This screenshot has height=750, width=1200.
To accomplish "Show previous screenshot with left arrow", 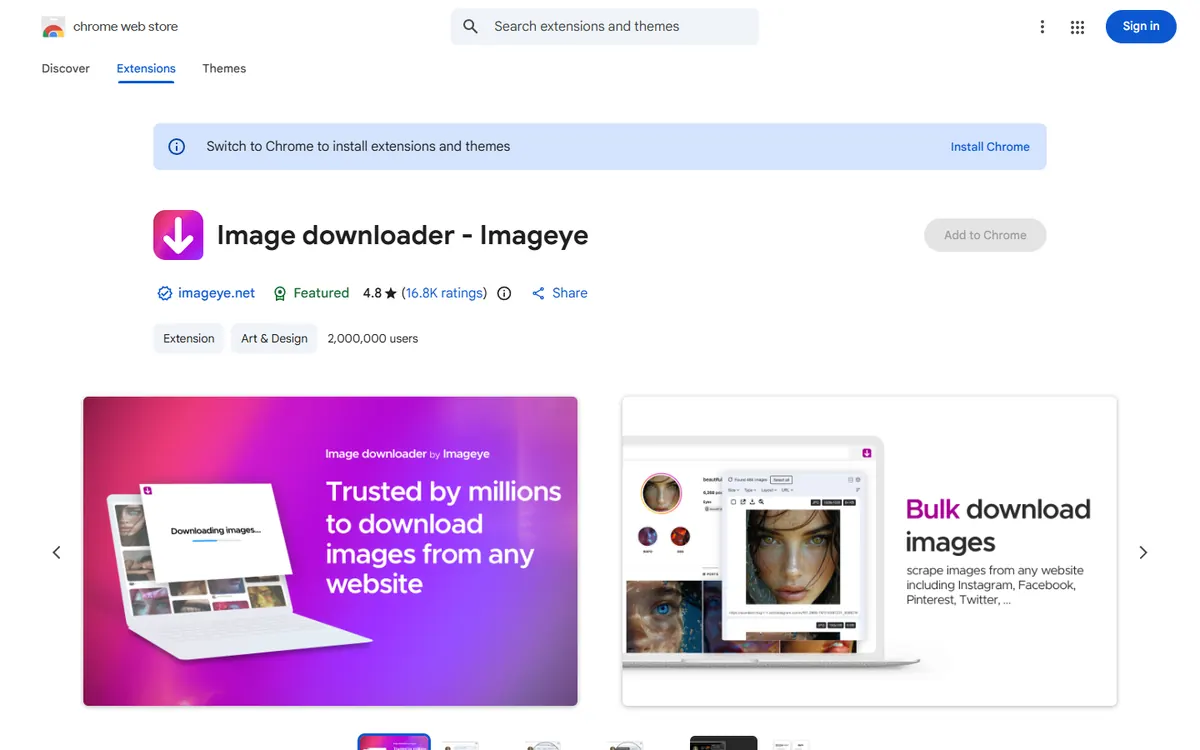I will pos(57,552).
